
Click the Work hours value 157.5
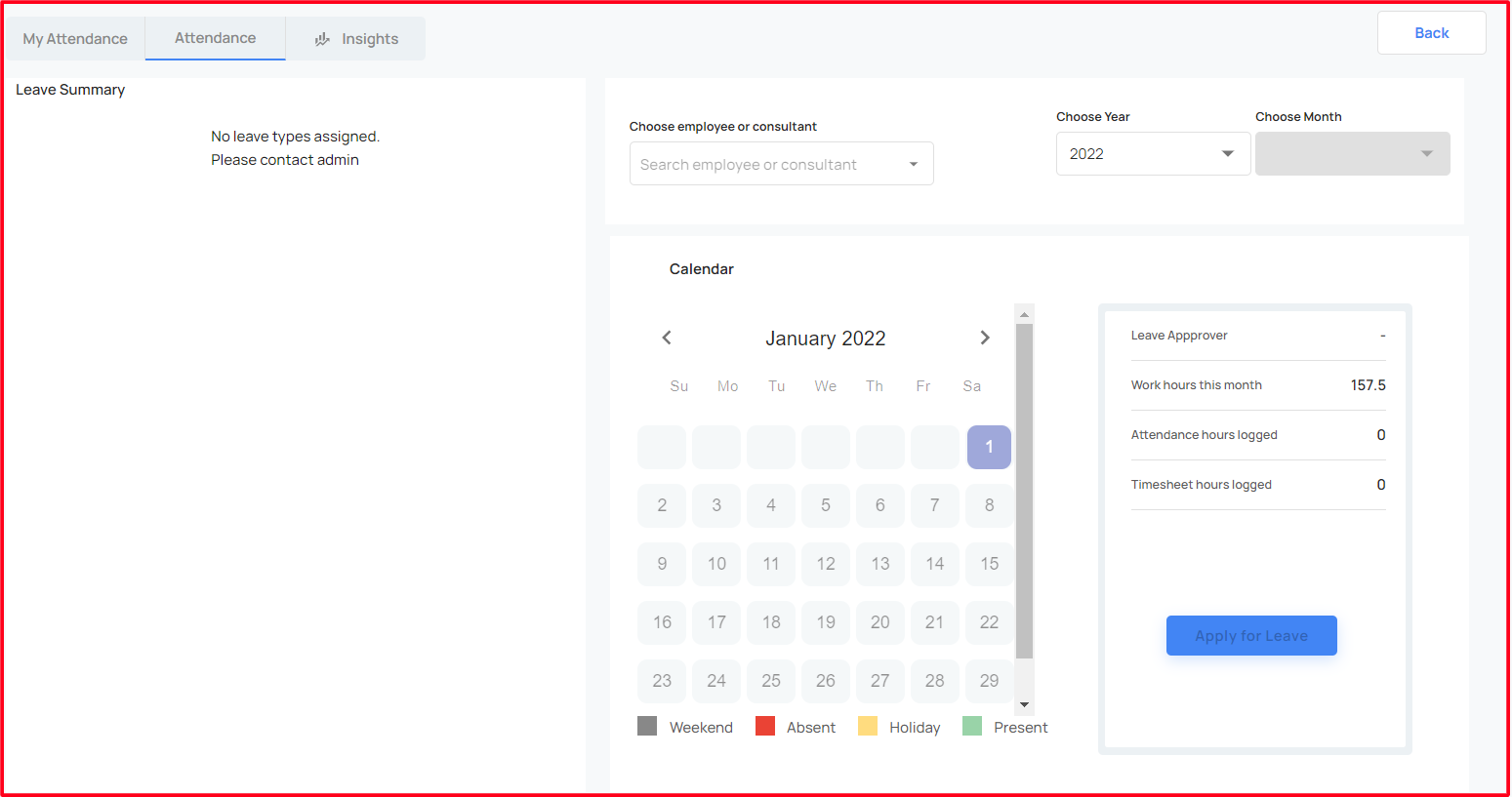click(1369, 385)
